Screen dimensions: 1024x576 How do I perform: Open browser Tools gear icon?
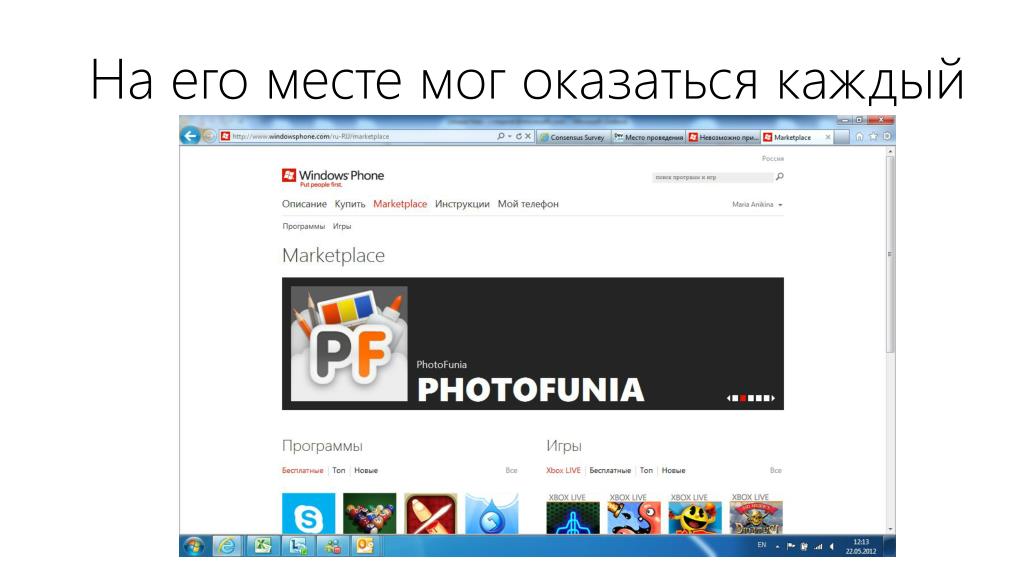(x=887, y=136)
